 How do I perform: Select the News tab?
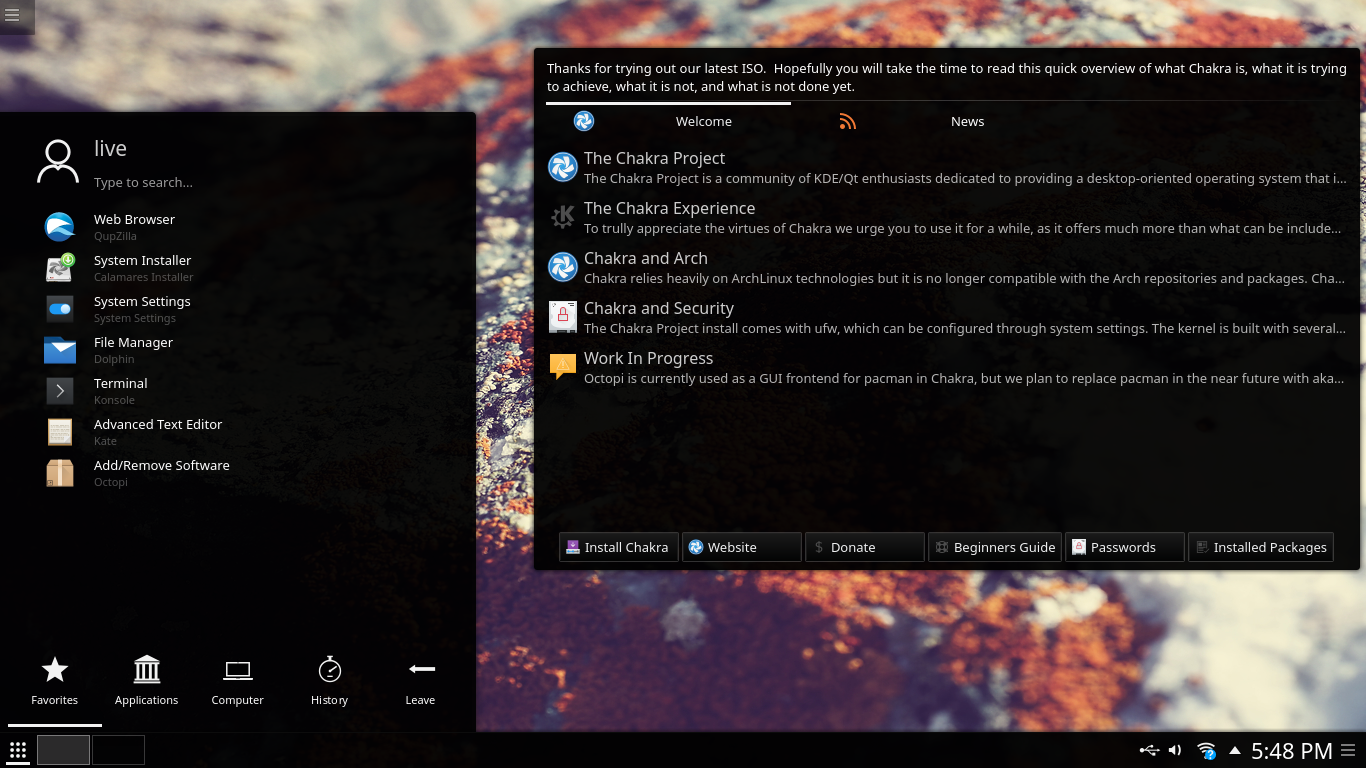967,121
